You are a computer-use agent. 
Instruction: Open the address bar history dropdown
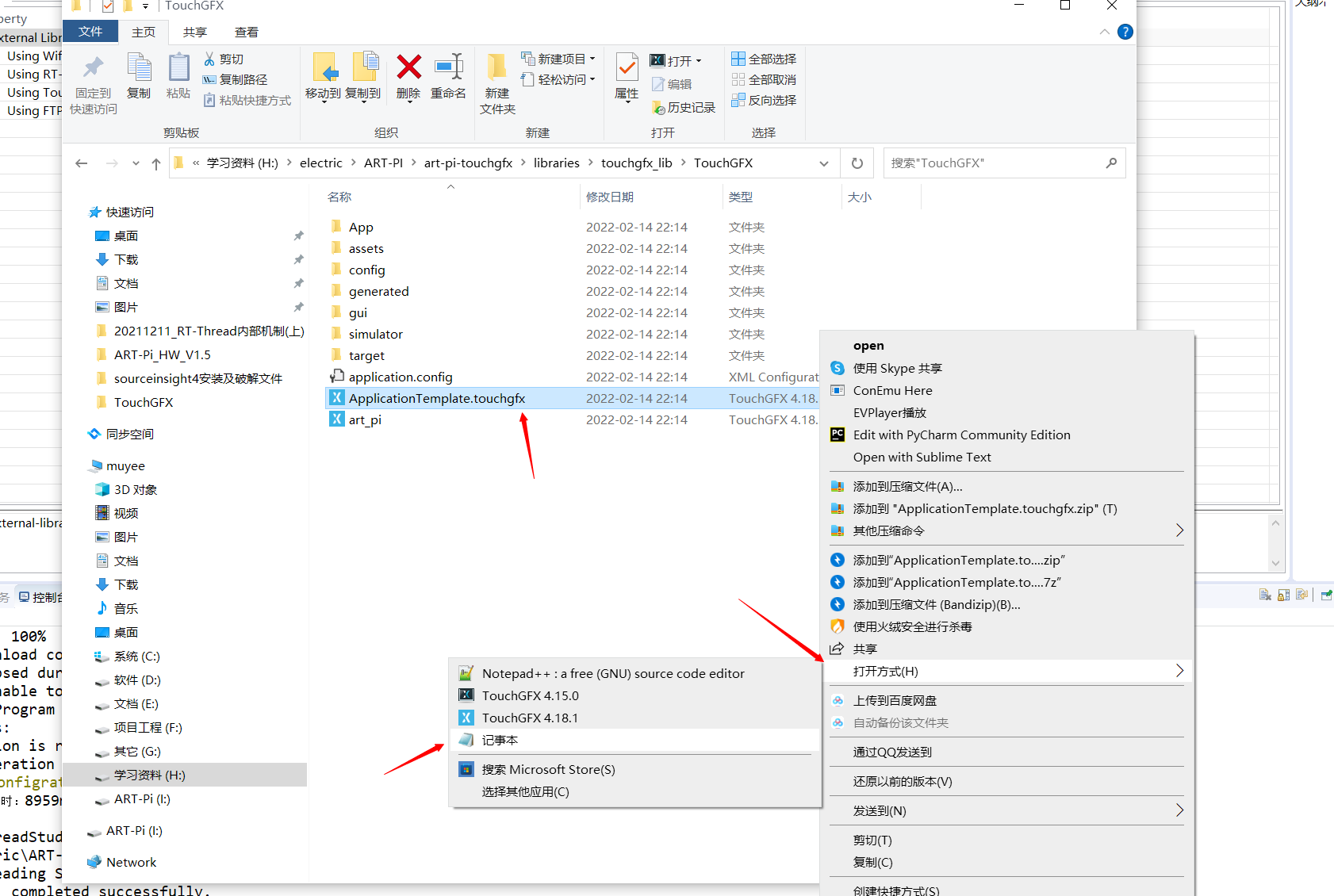tap(824, 164)
